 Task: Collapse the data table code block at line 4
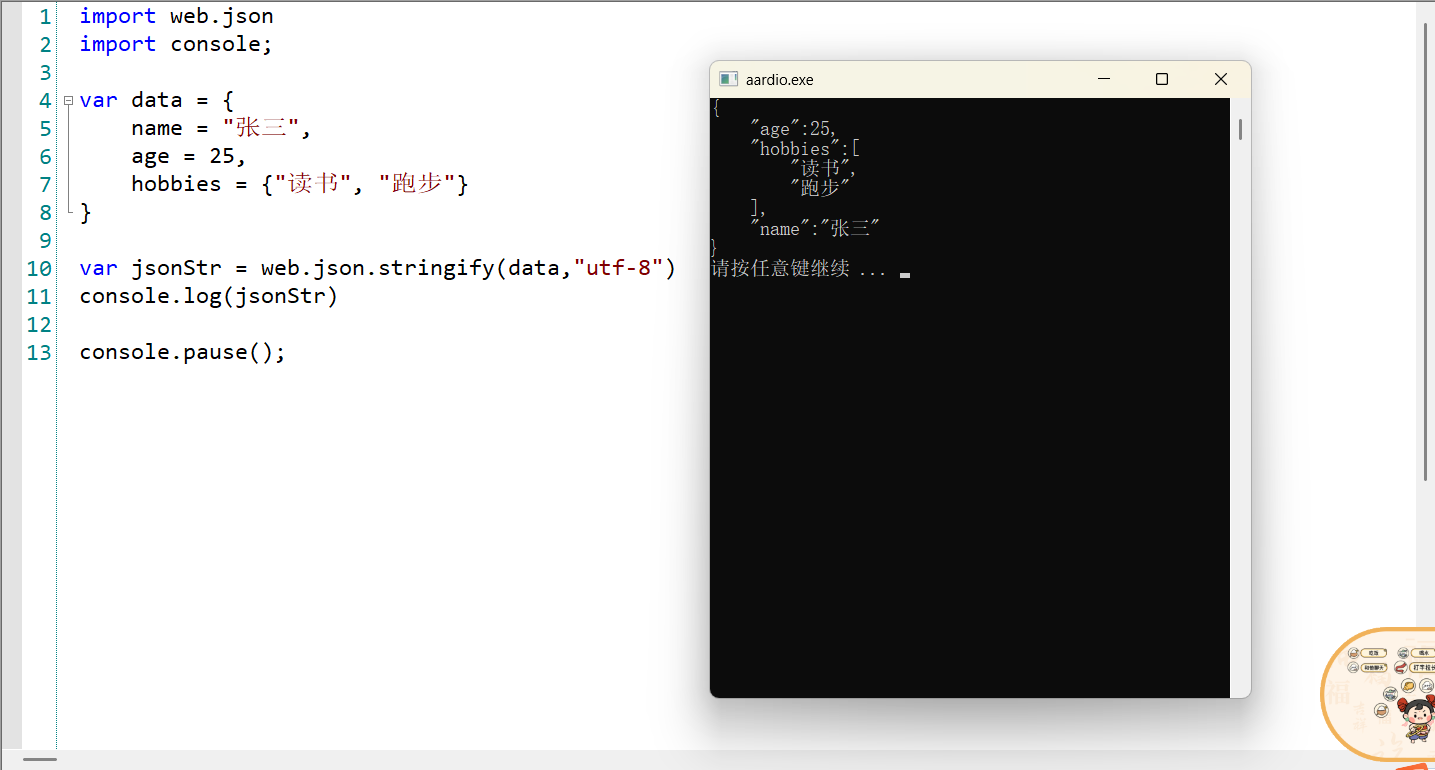tap(68, 100)
